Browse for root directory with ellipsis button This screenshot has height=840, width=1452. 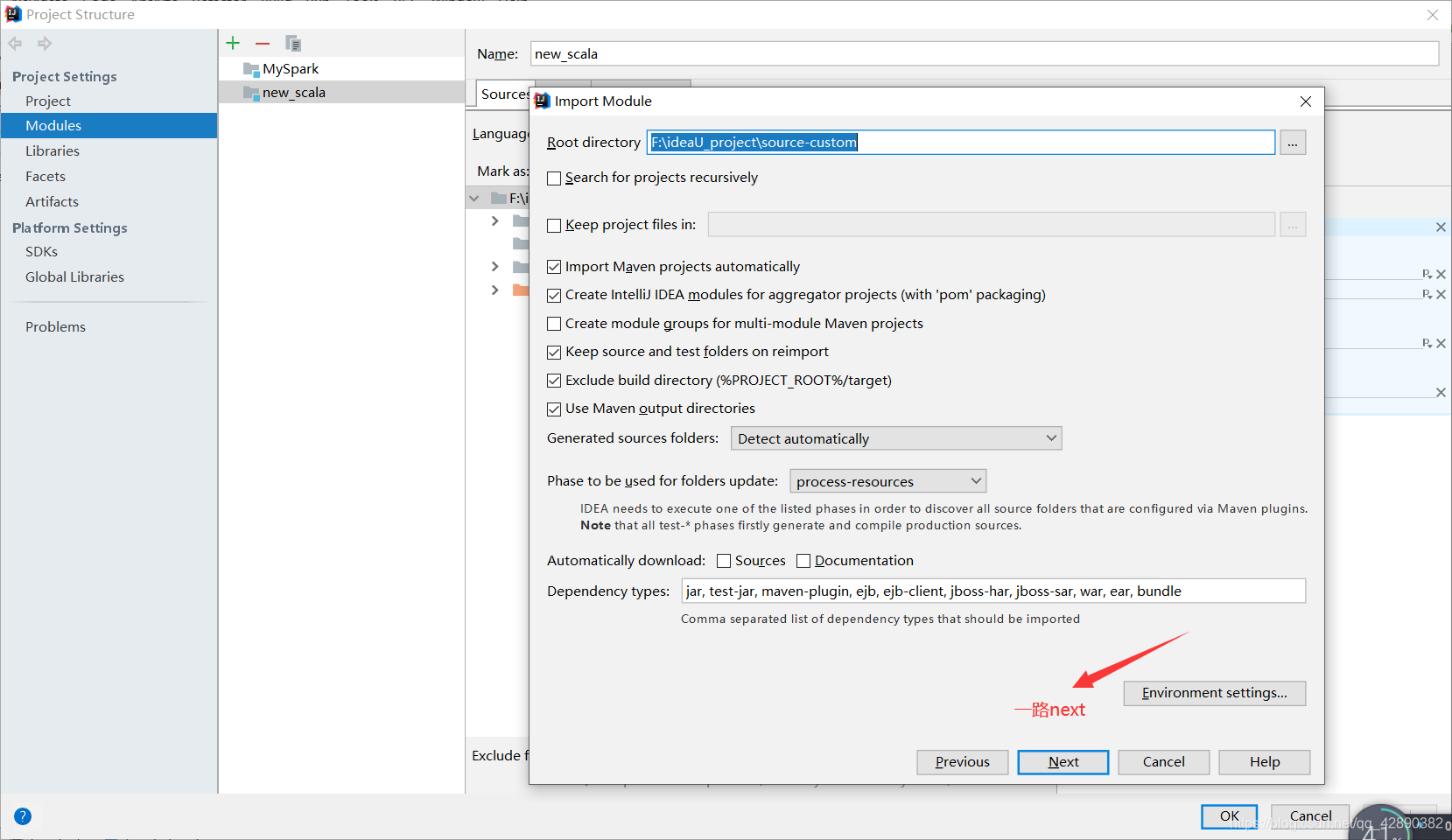1293,143
